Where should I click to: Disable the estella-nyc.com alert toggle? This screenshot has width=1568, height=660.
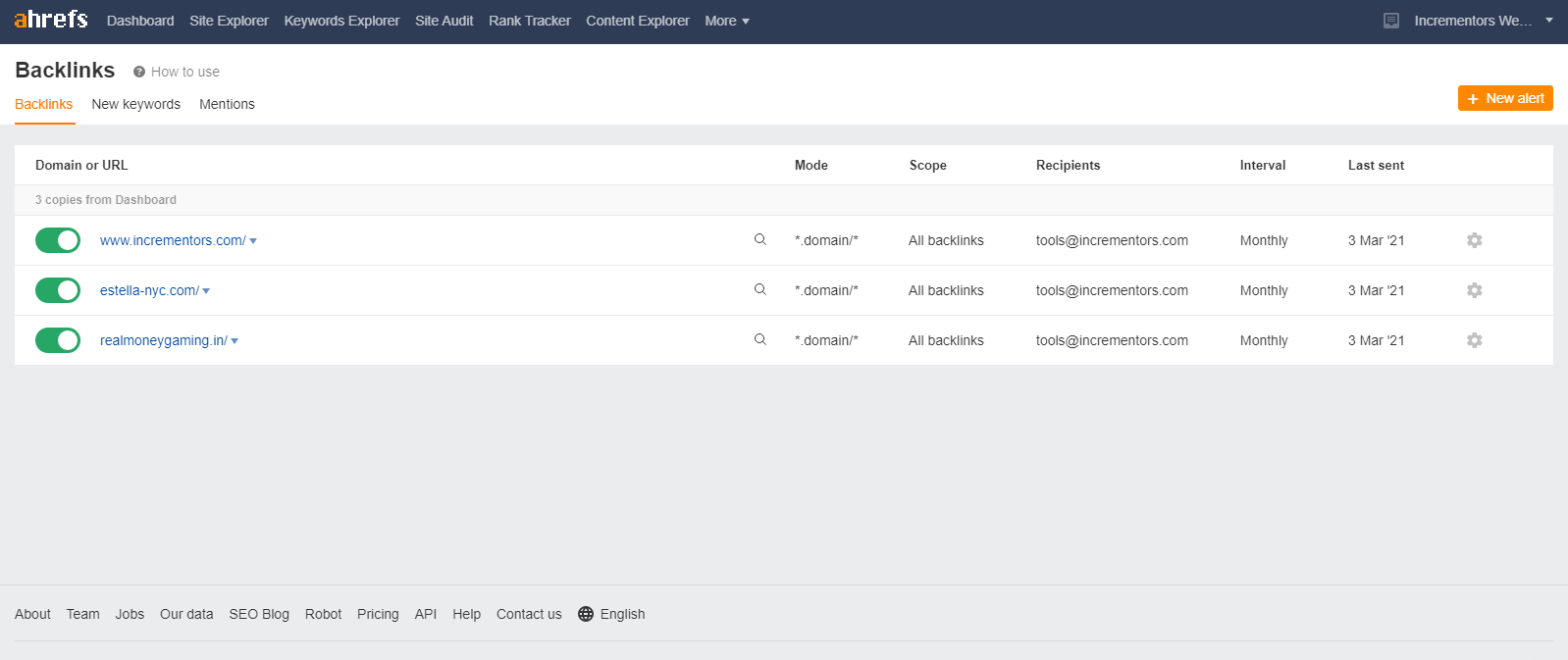(x=58, y=290)
